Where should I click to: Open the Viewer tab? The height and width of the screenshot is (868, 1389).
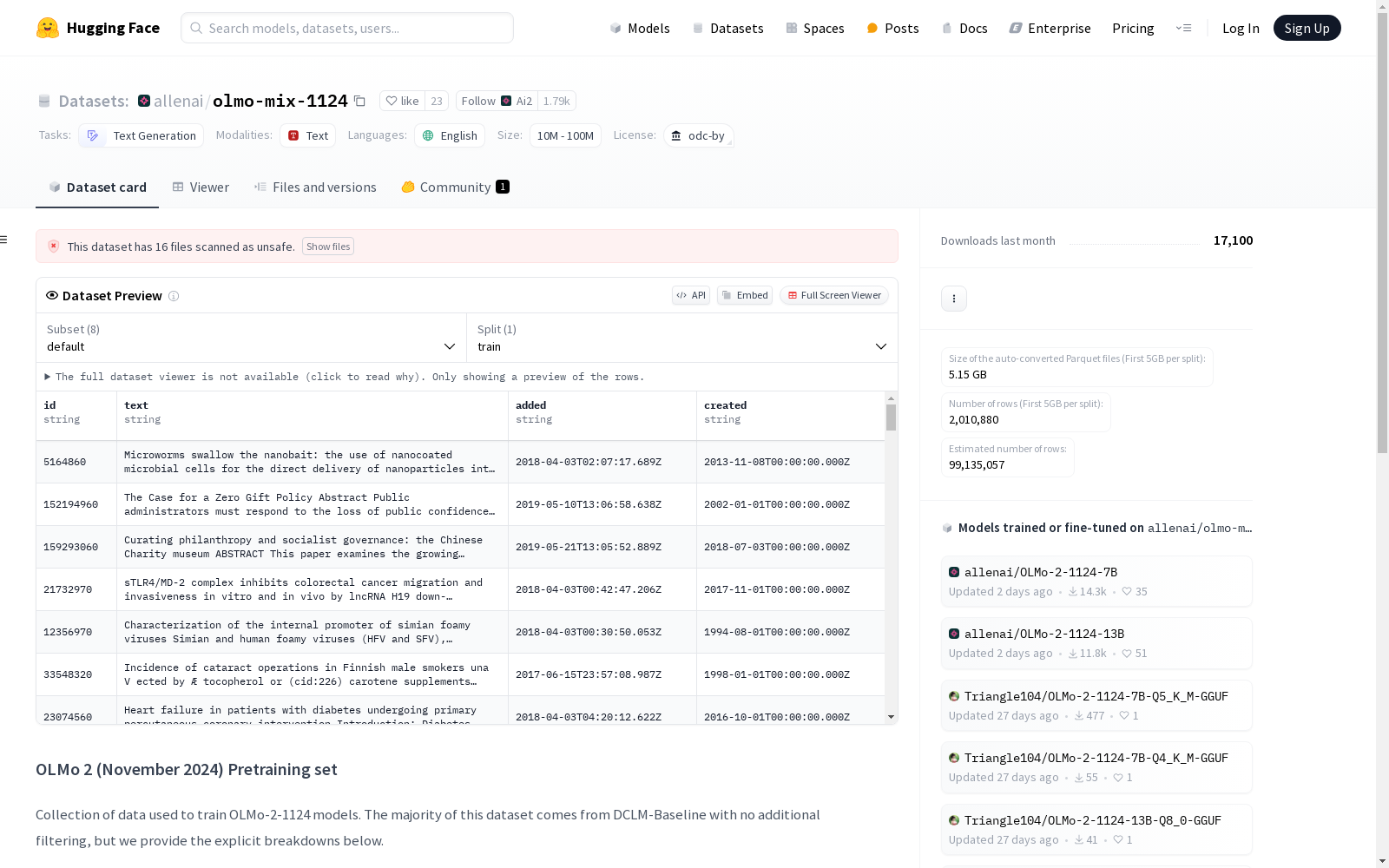point(201,187)
